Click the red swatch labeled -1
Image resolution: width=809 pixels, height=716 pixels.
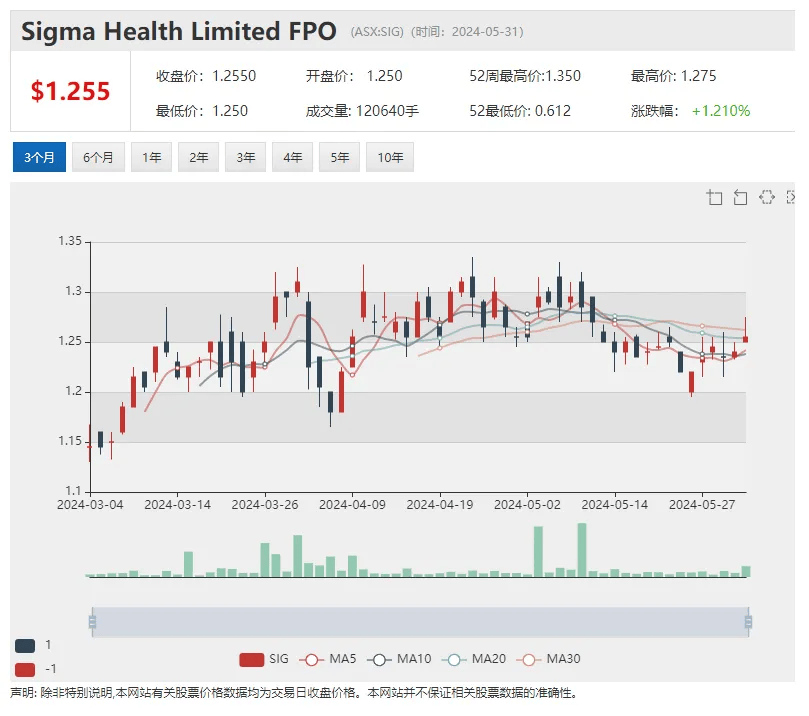[25, 670]
